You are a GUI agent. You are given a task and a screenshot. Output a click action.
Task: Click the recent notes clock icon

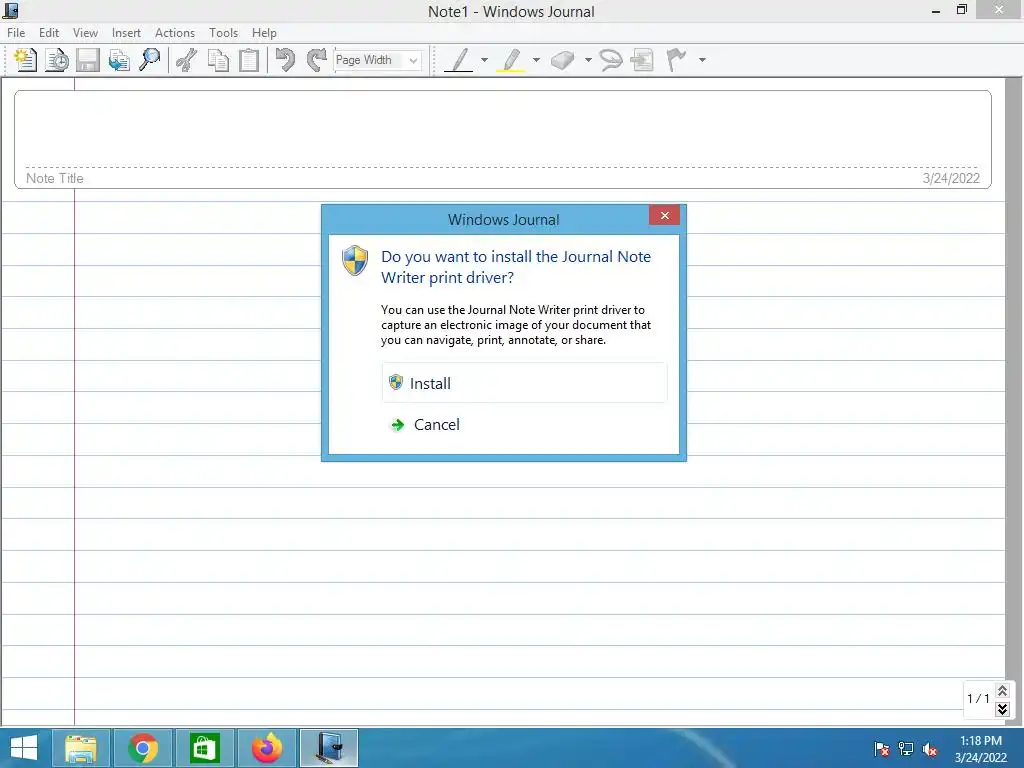point(57,60)
